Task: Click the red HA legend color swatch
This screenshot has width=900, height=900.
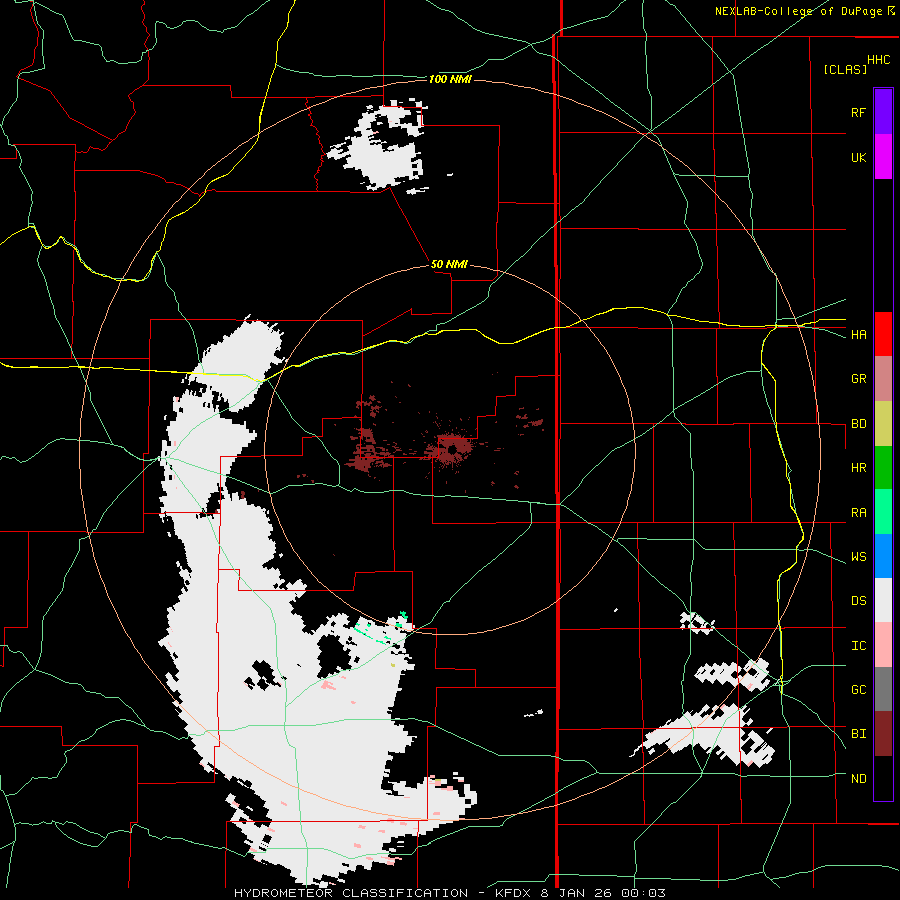Action: (x=883, y=334)
